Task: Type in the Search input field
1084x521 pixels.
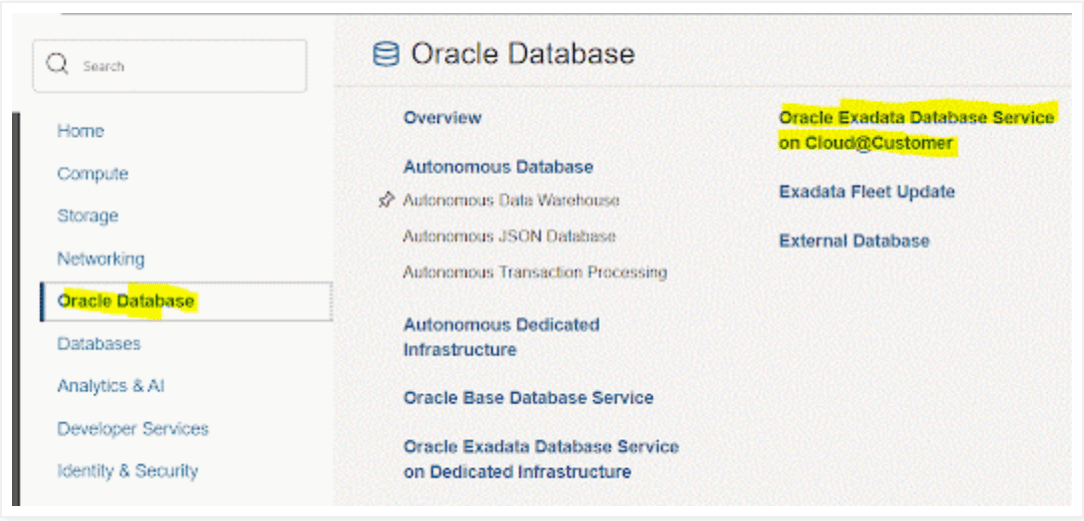Action: (180, 66)
